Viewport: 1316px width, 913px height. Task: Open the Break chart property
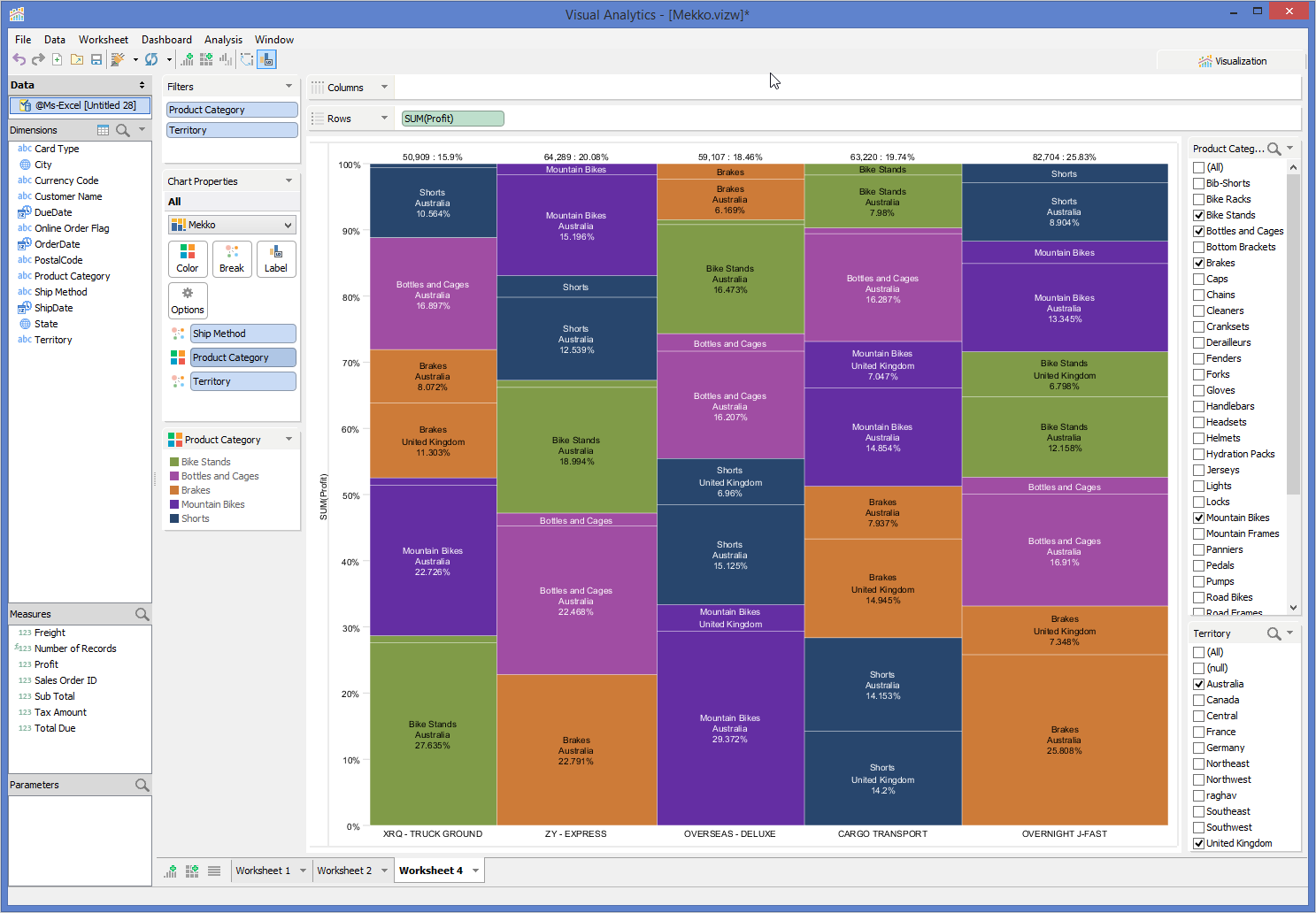(x=232, y=258)
